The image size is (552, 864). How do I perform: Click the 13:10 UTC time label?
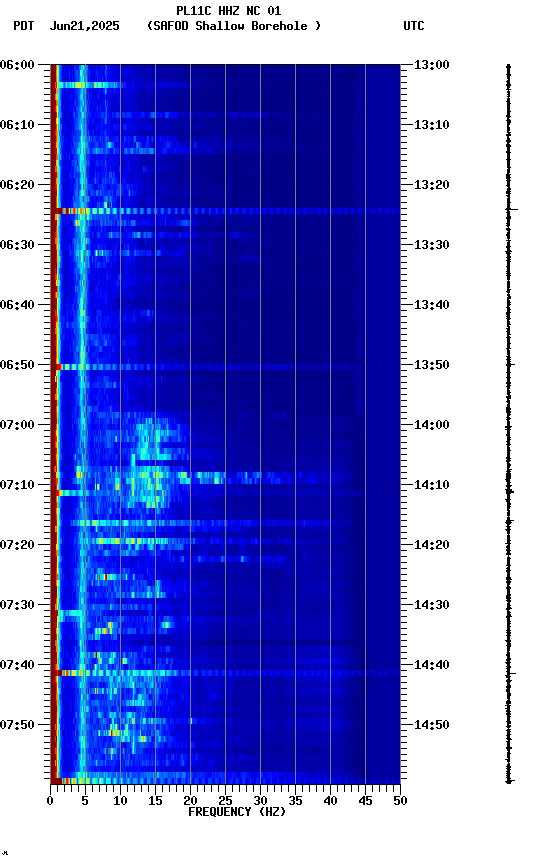click(x=432, y=125)
